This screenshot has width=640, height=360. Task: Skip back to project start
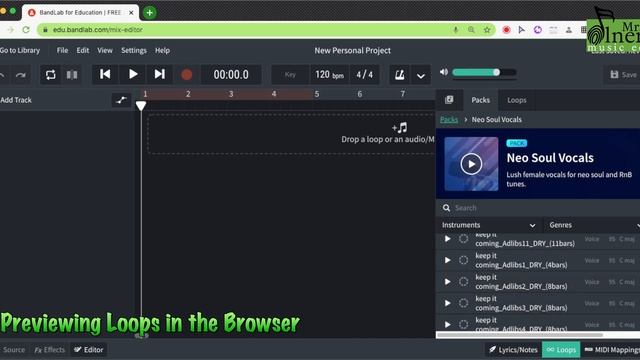pyautogui.click(x=105, y=74)
